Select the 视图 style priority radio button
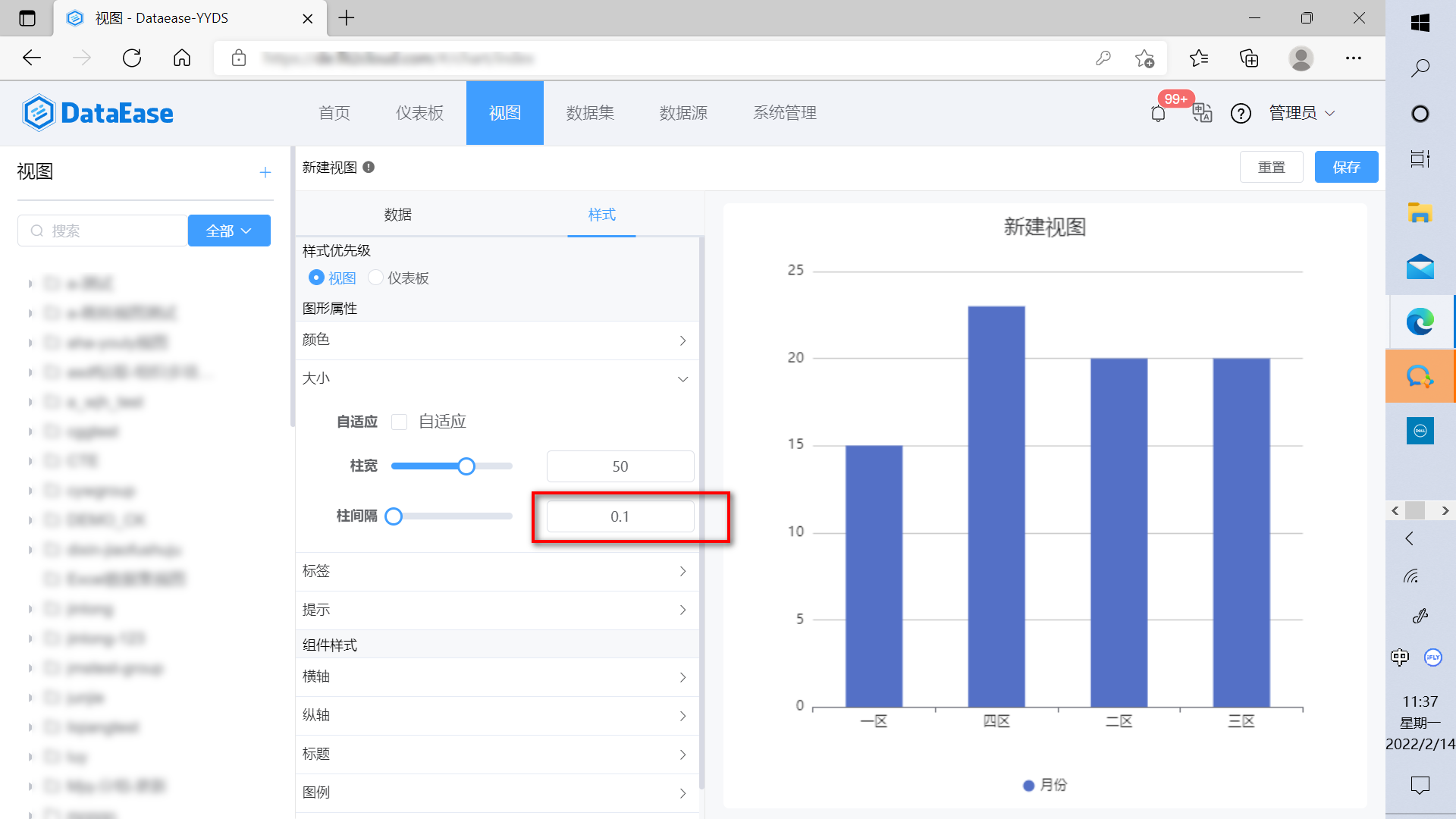The height and width of the screenshot is (819, 1456). 316,278
